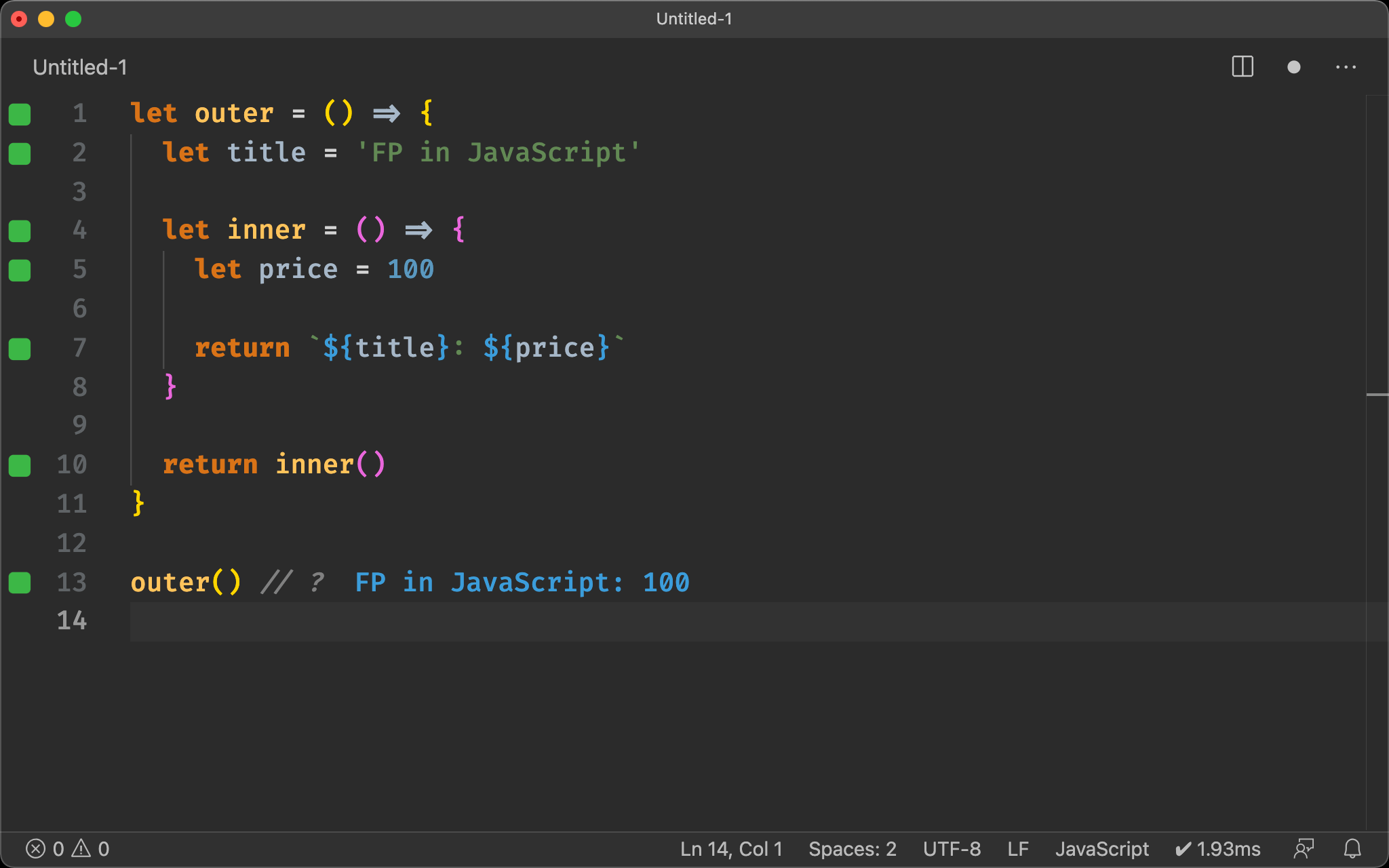Open the JavaScript language mode selector
Image resolution: width=1389 pixels, height=868 pixels.
pyautogui.click(x=1101, y=848)
